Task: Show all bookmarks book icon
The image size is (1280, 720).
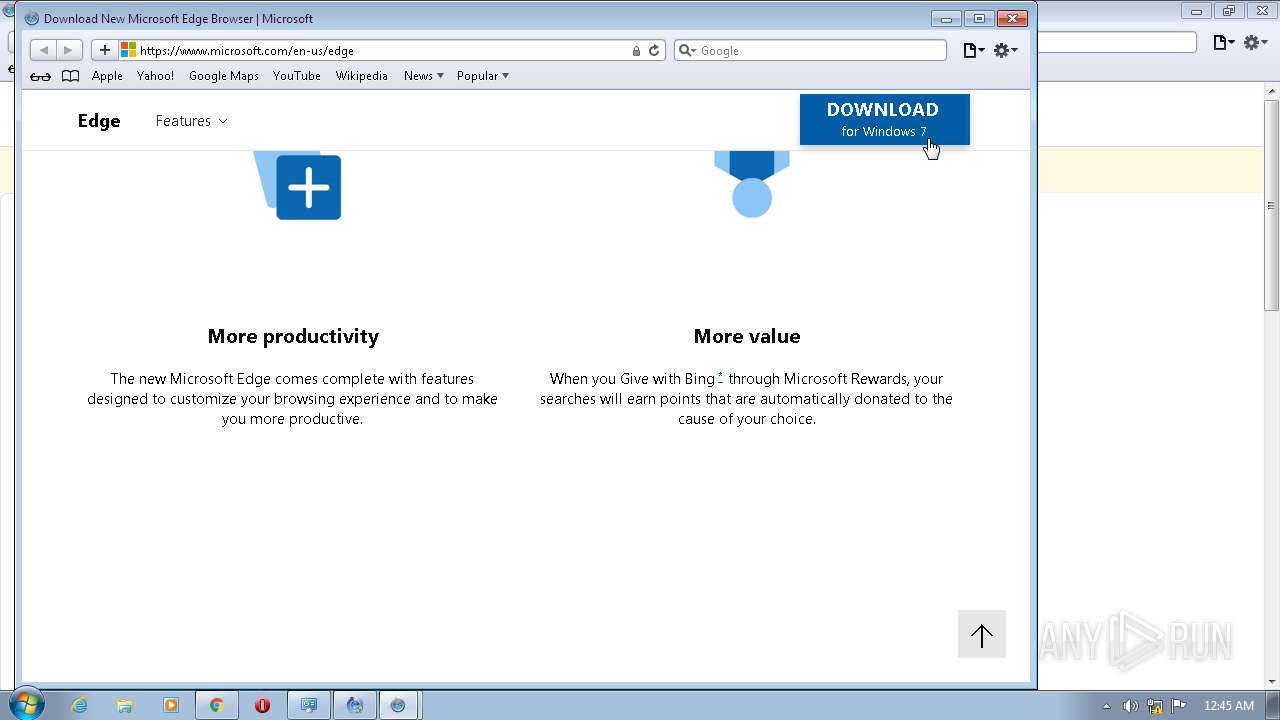Action: tap(70, 76)
